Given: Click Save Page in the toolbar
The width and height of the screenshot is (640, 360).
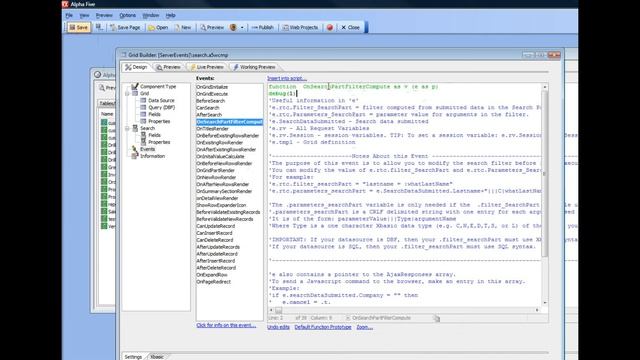Looking at the screenshot, I should pyautogui.click(x=125, y=27).
